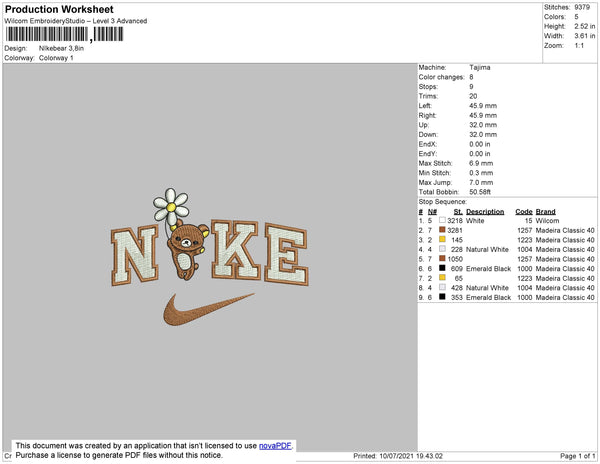Image resolution: width=600 pixels, height=464 pixels.
Task: Select stitch count '353' in row 9
Action: tap(457, 297)
